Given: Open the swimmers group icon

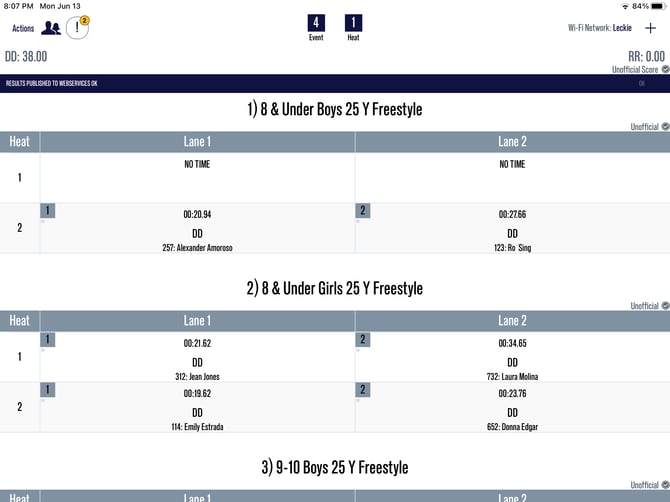Looking at the screenshot, I should tap(51, 28).
